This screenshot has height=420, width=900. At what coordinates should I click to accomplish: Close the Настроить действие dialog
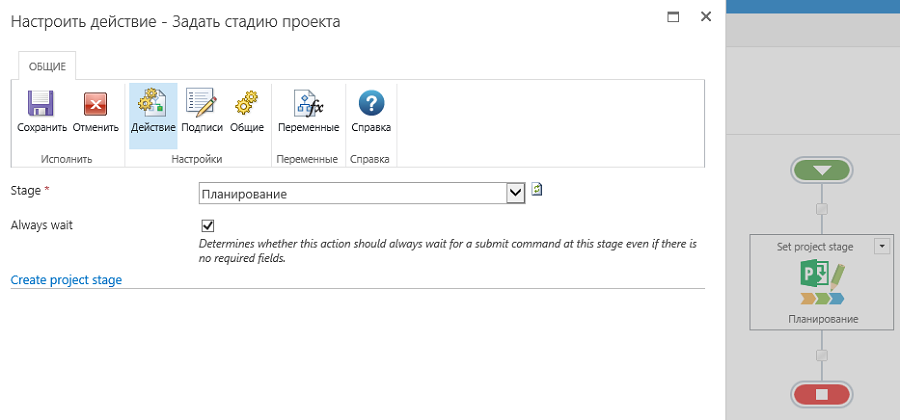coord(705,17)
